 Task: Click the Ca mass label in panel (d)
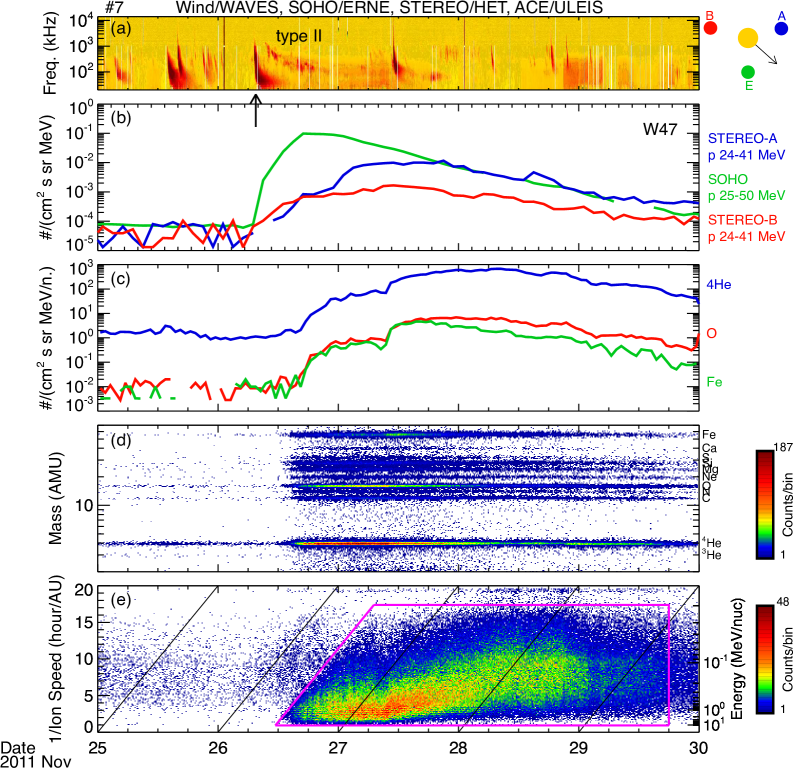tap(709, 448)
